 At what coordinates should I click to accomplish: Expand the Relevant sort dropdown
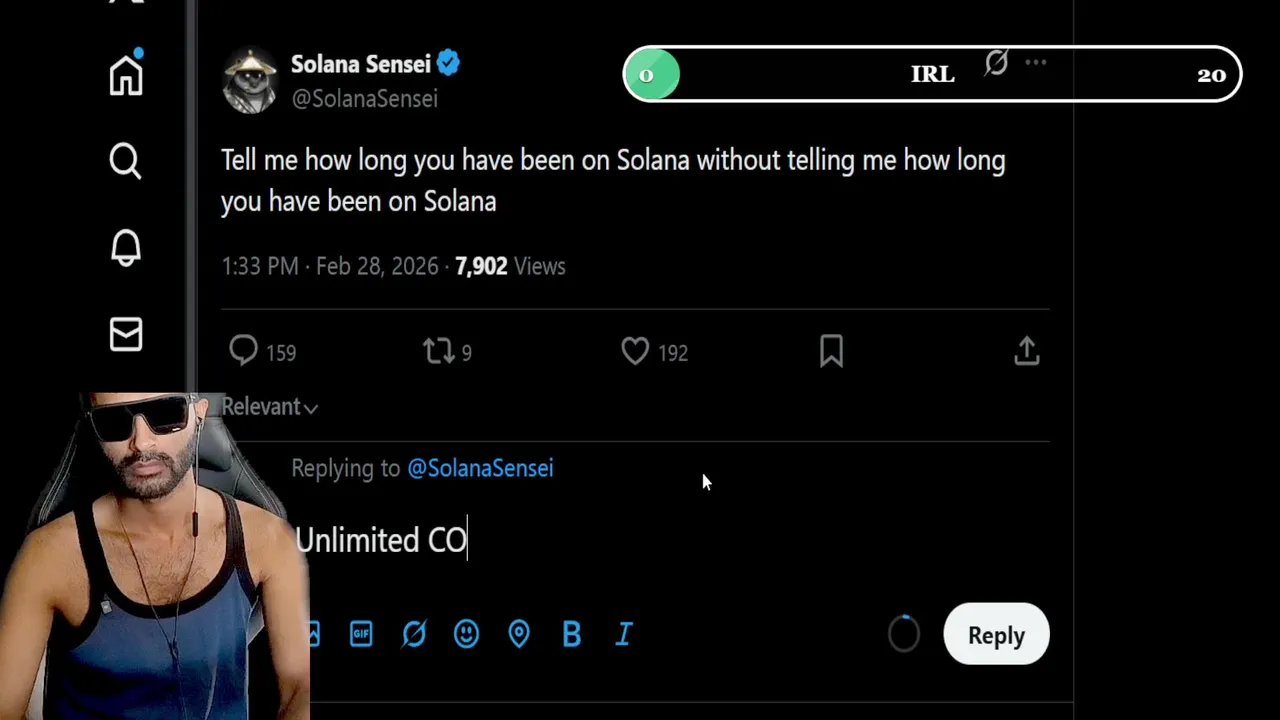click(269, 407)
